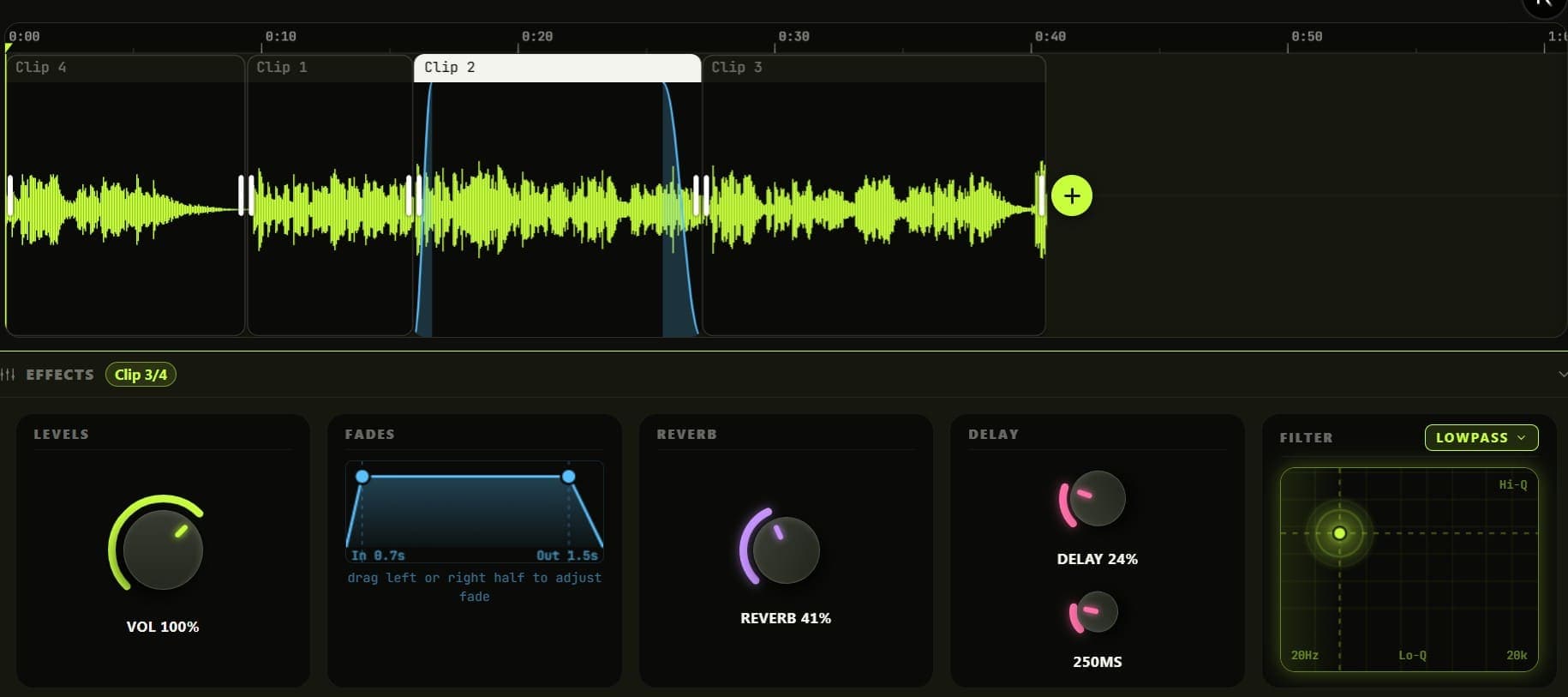The image size is (1568, 697).
Task: Click the 'REVERB 41%' label
Action: pyautogui.click(x=786, y=618)
